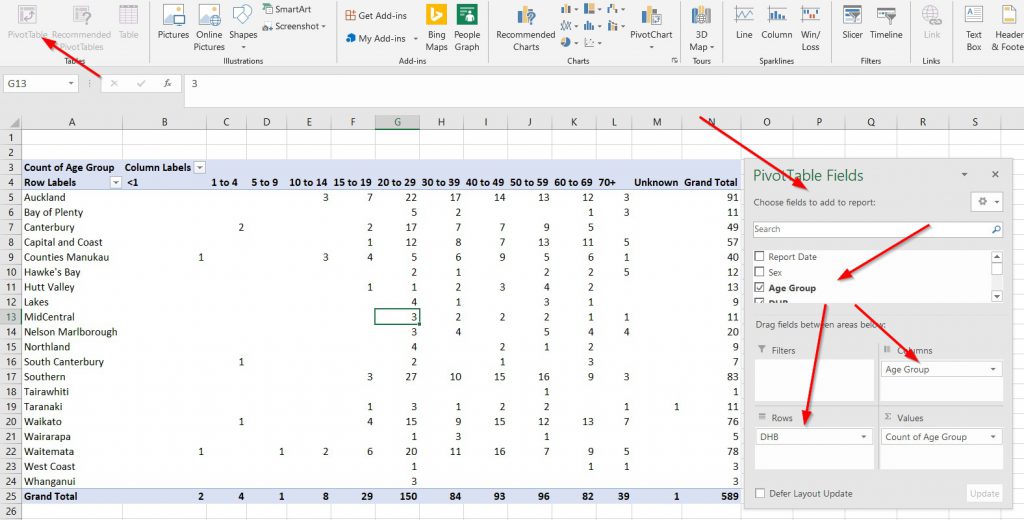Image resolution: width=1024 pixels, height=520 pixels.
Task: Open Count of Age Group value options
Action: pos(993,437)
